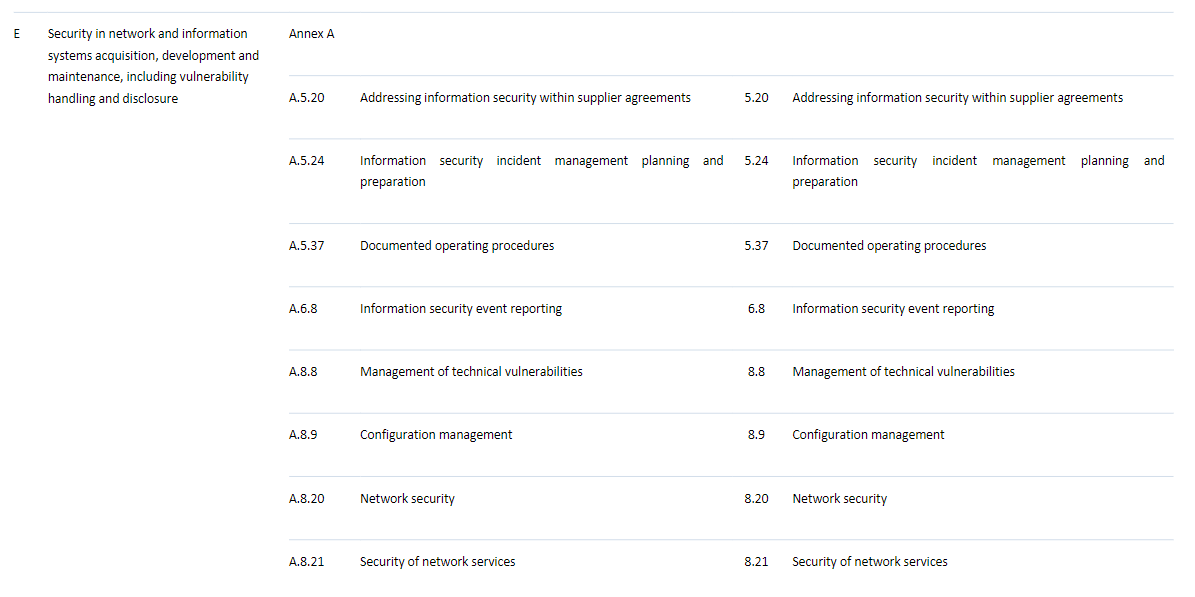Viewport: 1195px width, 597px height.
Task: Select control number A.8.8
Action: (303, 371)
